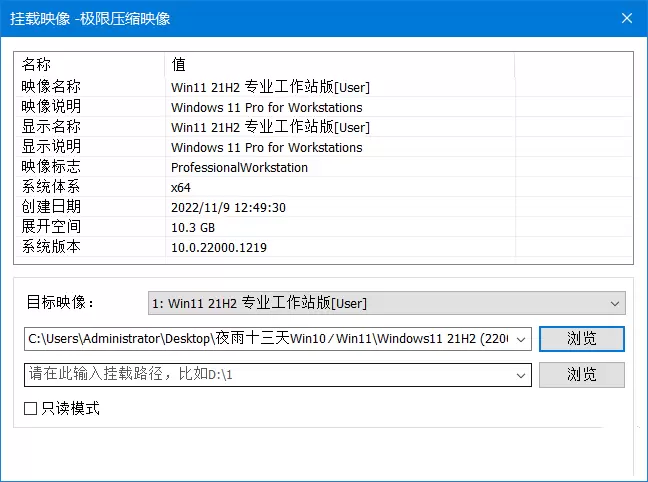Click 浏览 button next to mount path field

point(581,375)
